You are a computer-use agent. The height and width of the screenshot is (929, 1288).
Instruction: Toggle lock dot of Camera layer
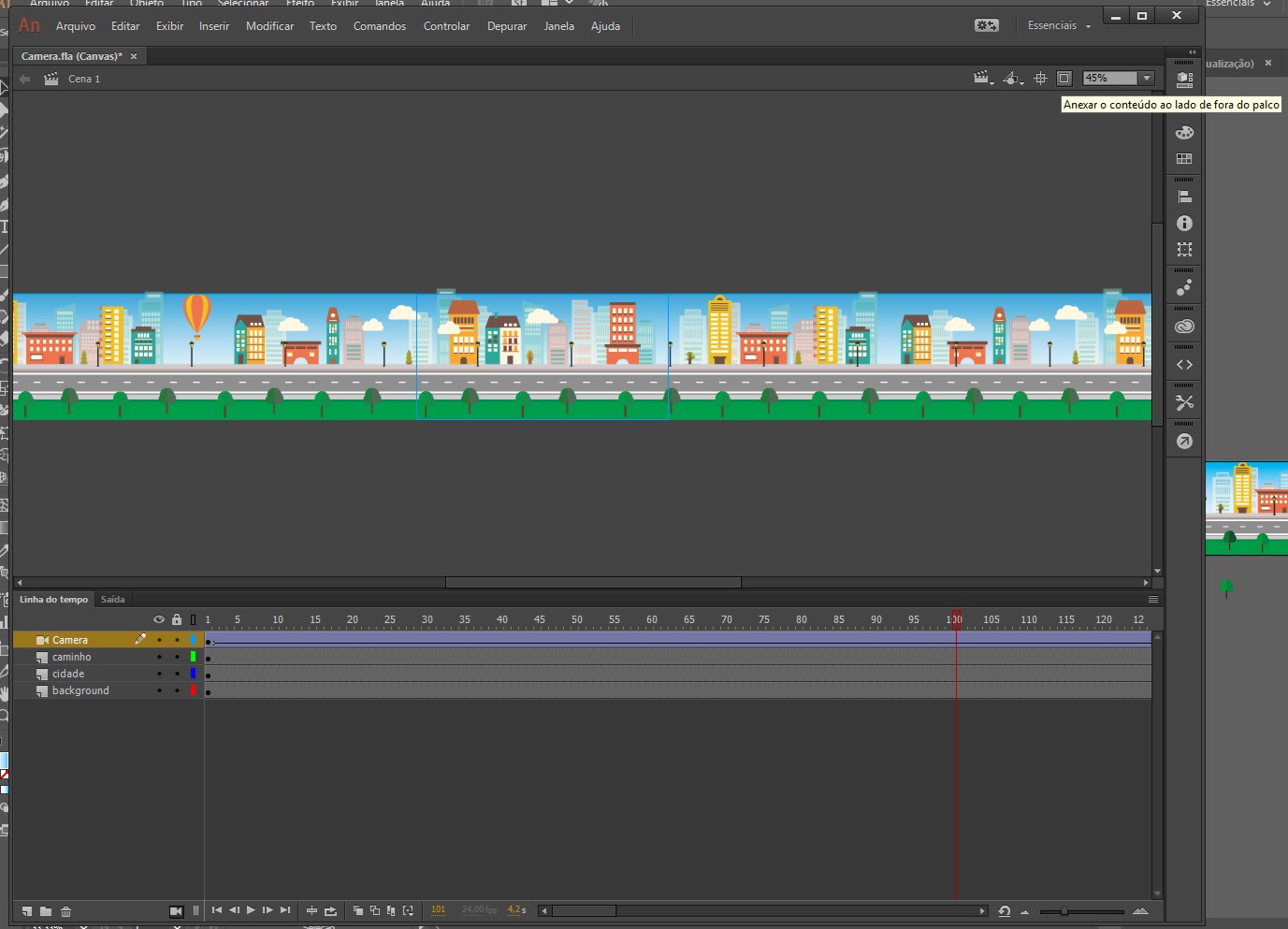pos(177,640)
